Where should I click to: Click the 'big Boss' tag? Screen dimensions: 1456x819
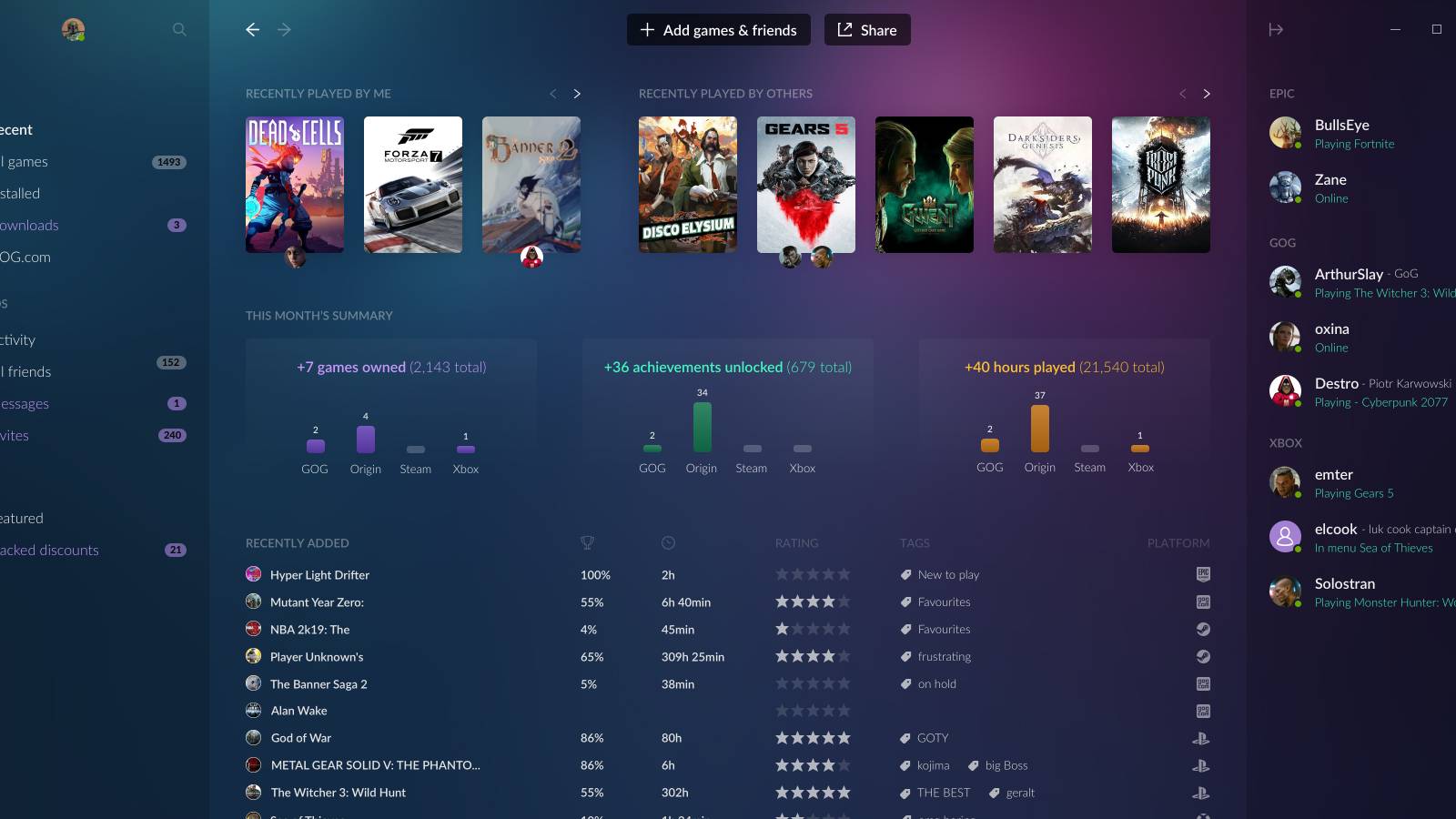(x=998, y=765)
